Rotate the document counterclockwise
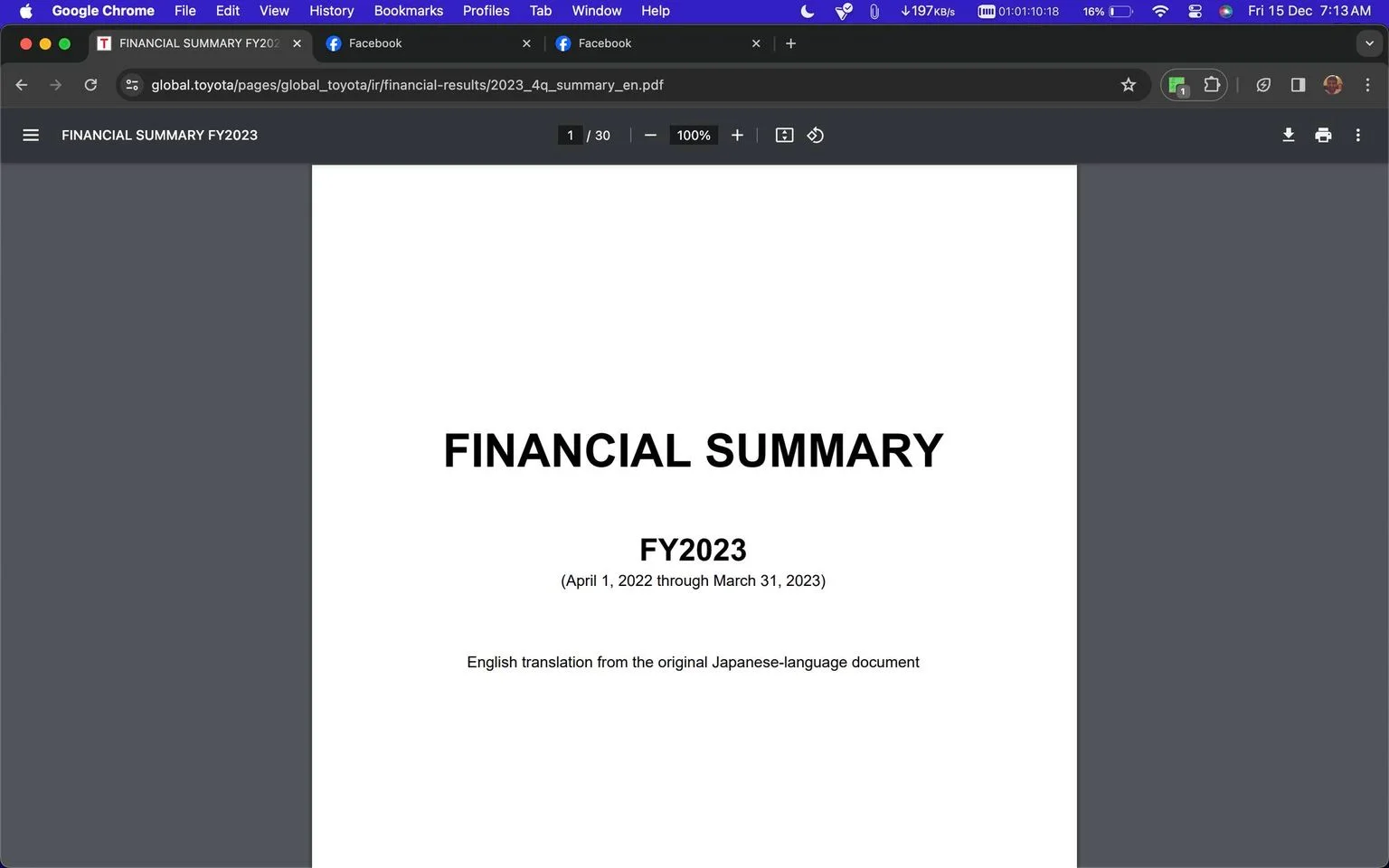The width and height of the screenshot is (1389, 868). pos(815,135)
